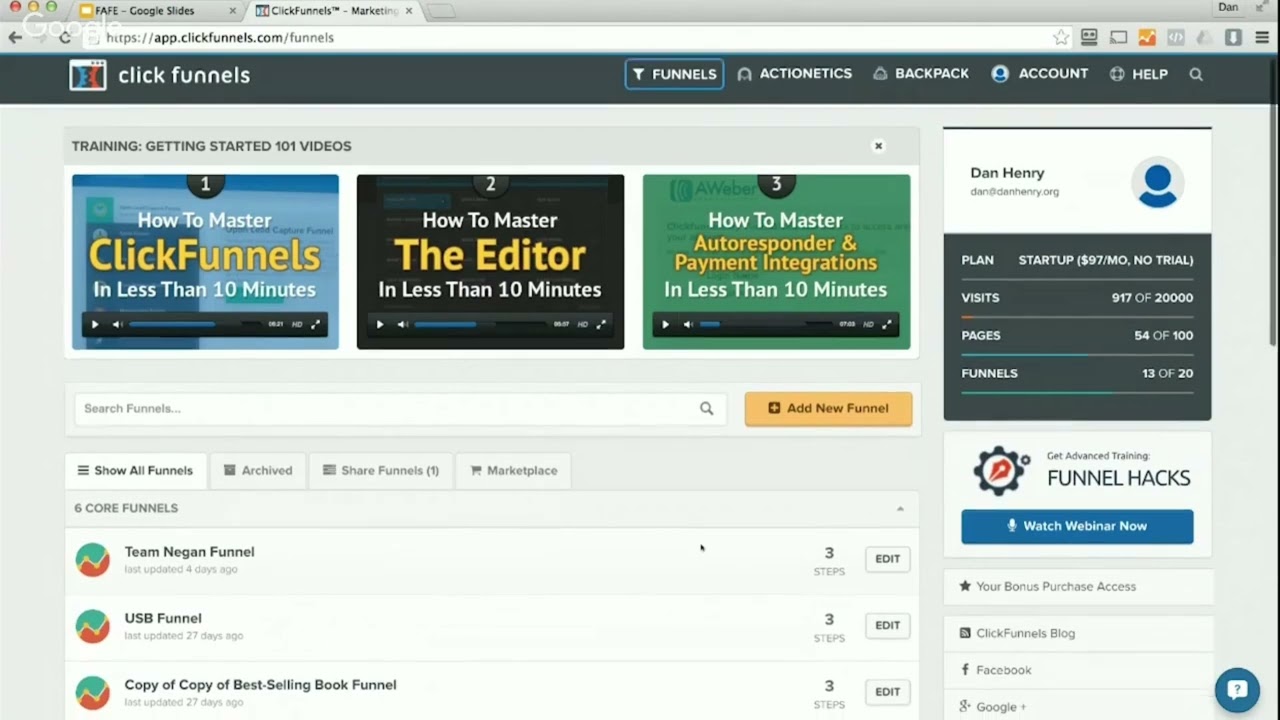Open the Chrome menu icon
The image size is (1280, 720).
pos(1262,37)
